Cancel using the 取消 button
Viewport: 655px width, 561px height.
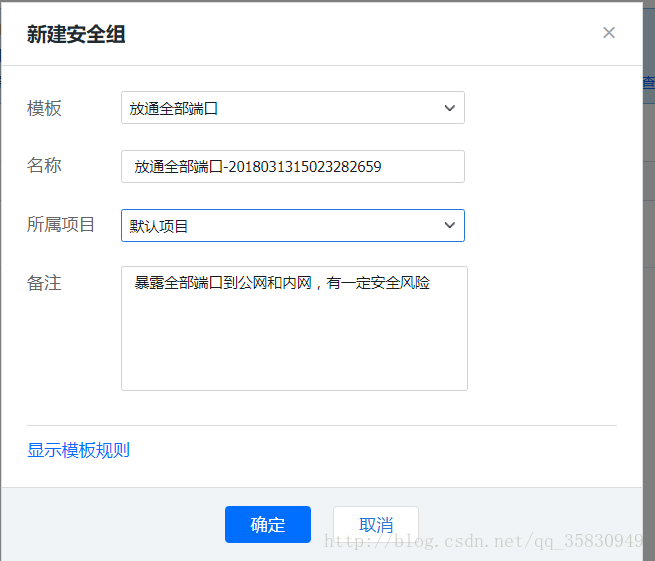point(376,525)
